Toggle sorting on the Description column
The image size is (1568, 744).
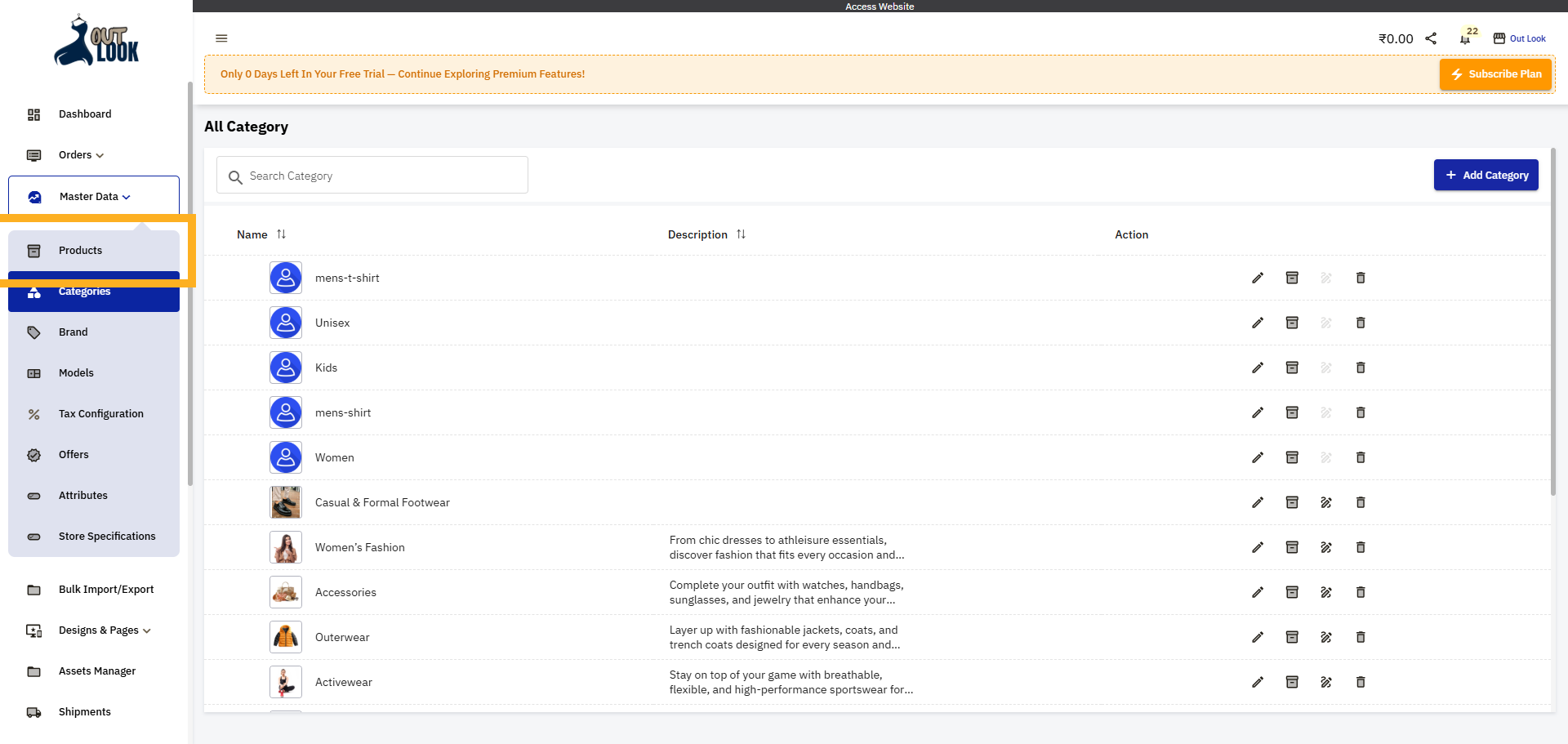[x=742, y=234]
